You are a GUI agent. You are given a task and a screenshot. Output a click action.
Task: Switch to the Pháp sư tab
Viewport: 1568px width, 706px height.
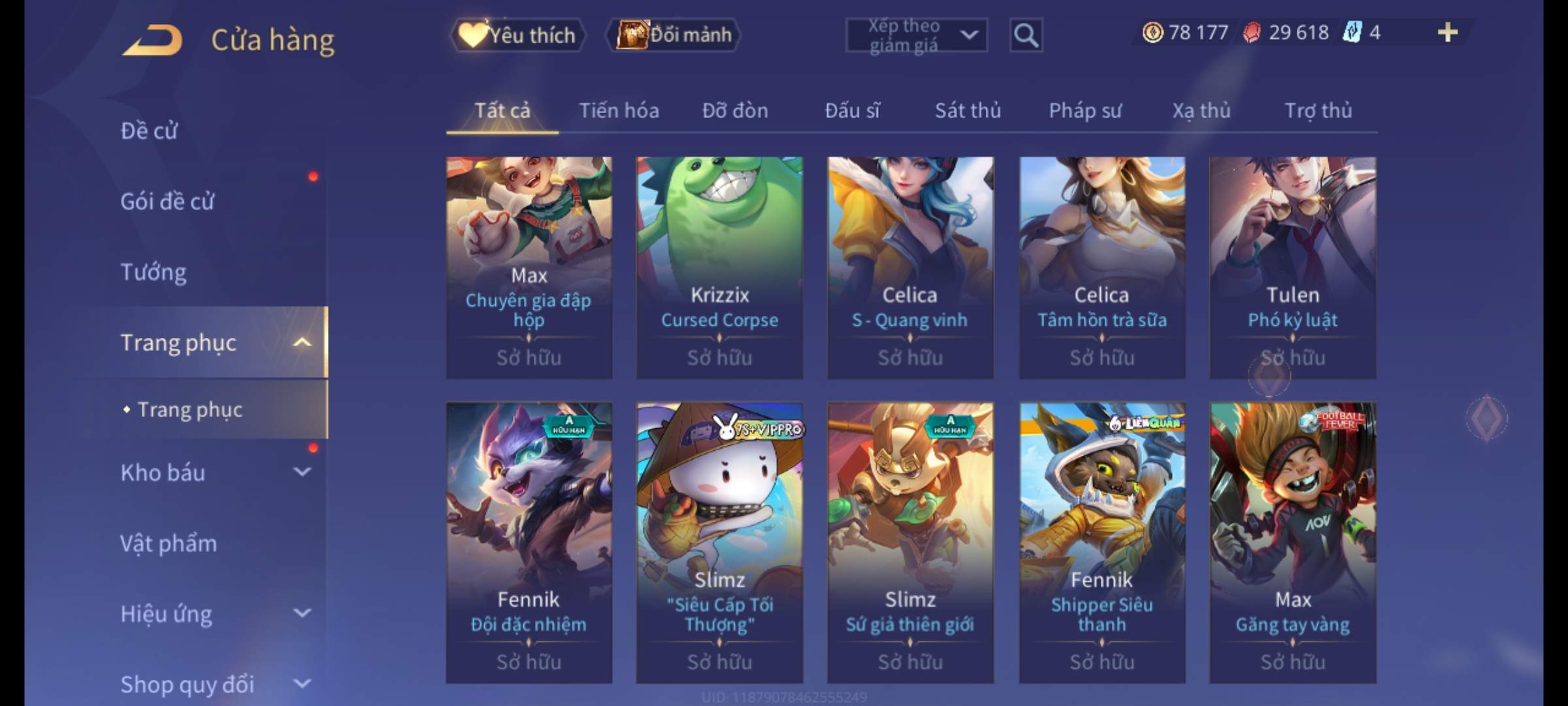click(1085, 111)
